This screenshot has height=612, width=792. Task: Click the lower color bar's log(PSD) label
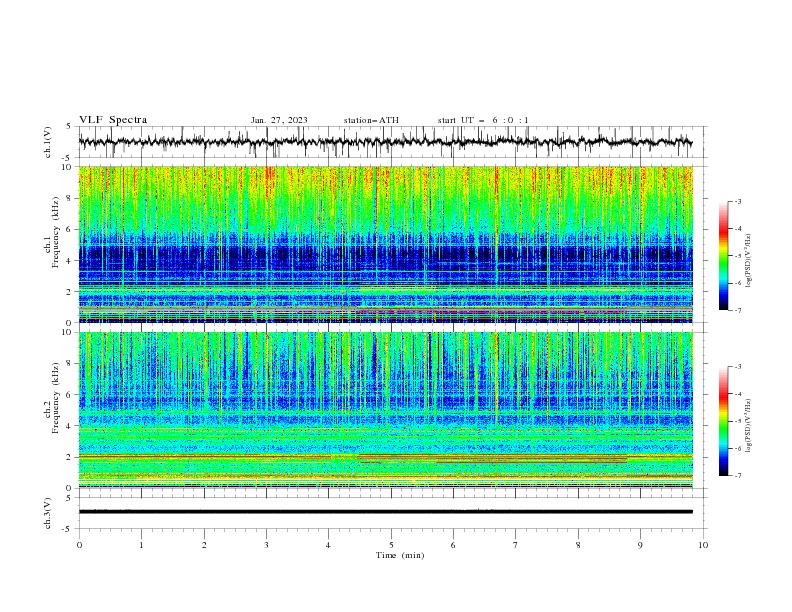click(748, 426)
